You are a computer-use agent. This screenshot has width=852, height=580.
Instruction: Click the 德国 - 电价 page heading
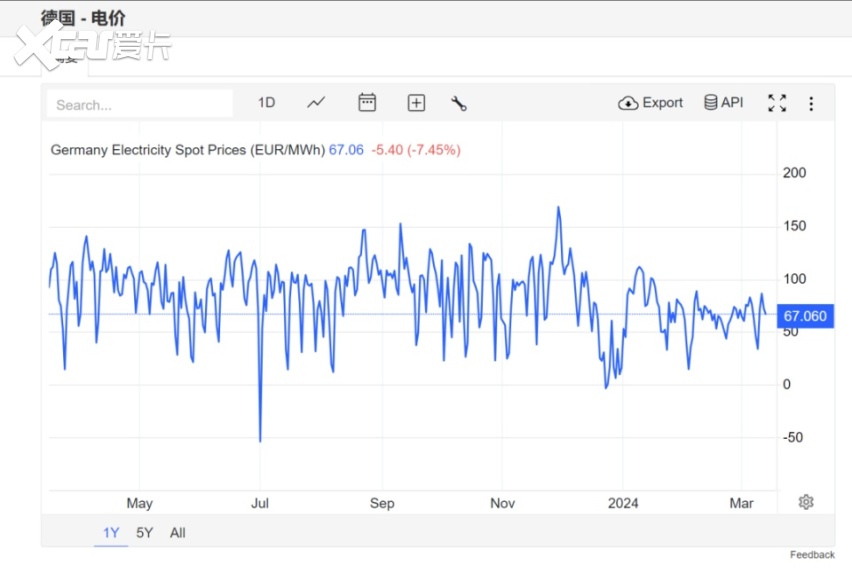[x=83, y=18]
